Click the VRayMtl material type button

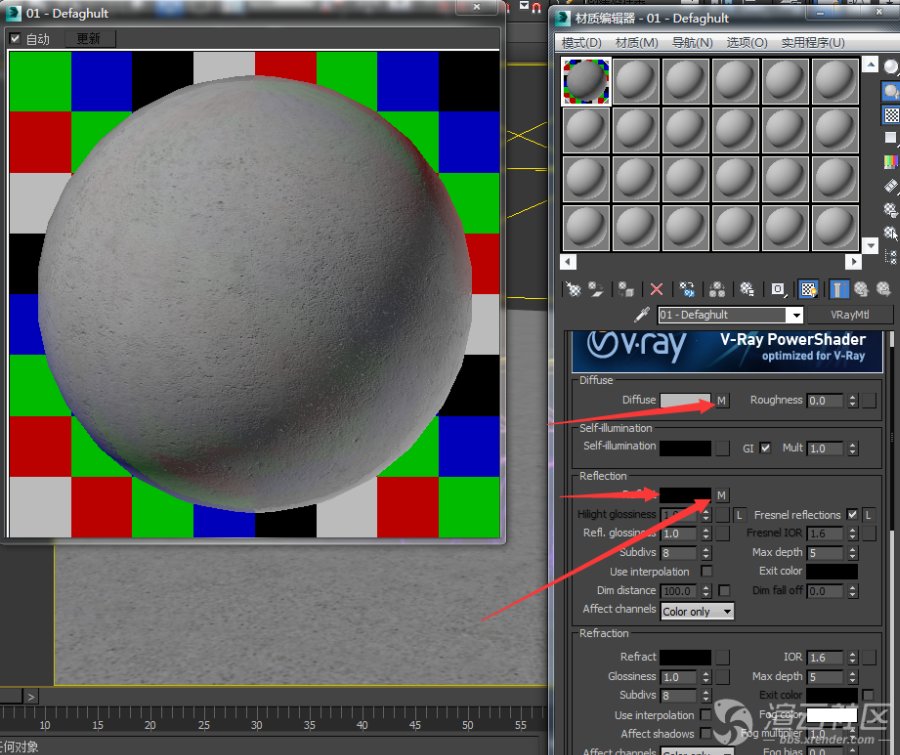coord(852,314)
